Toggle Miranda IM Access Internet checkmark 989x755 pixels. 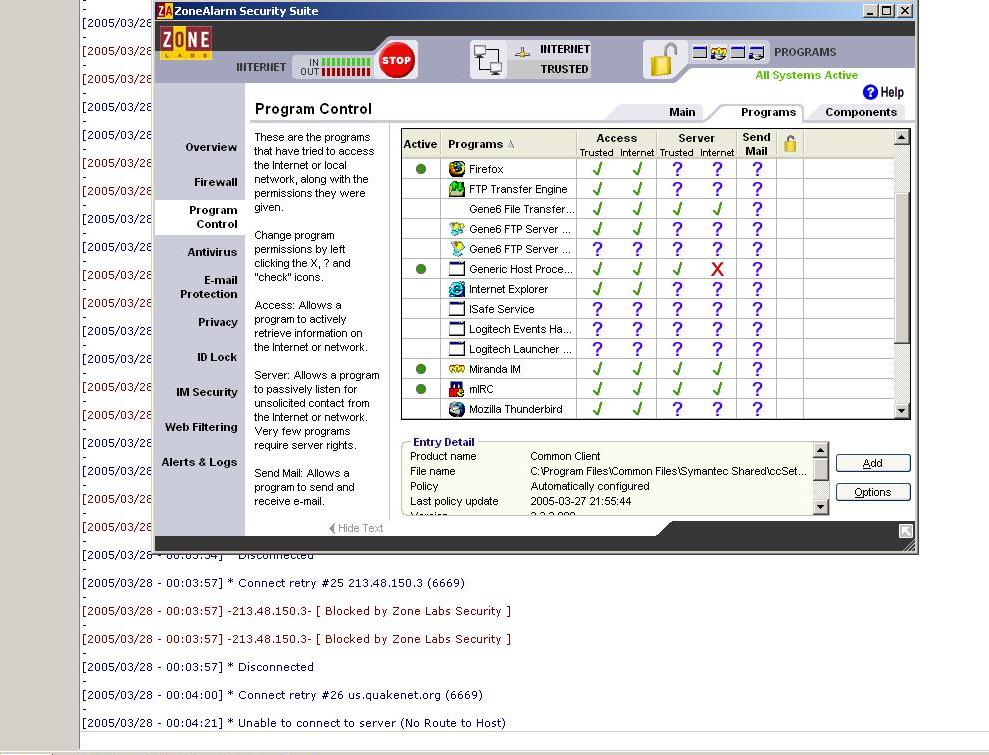[637, 369]
